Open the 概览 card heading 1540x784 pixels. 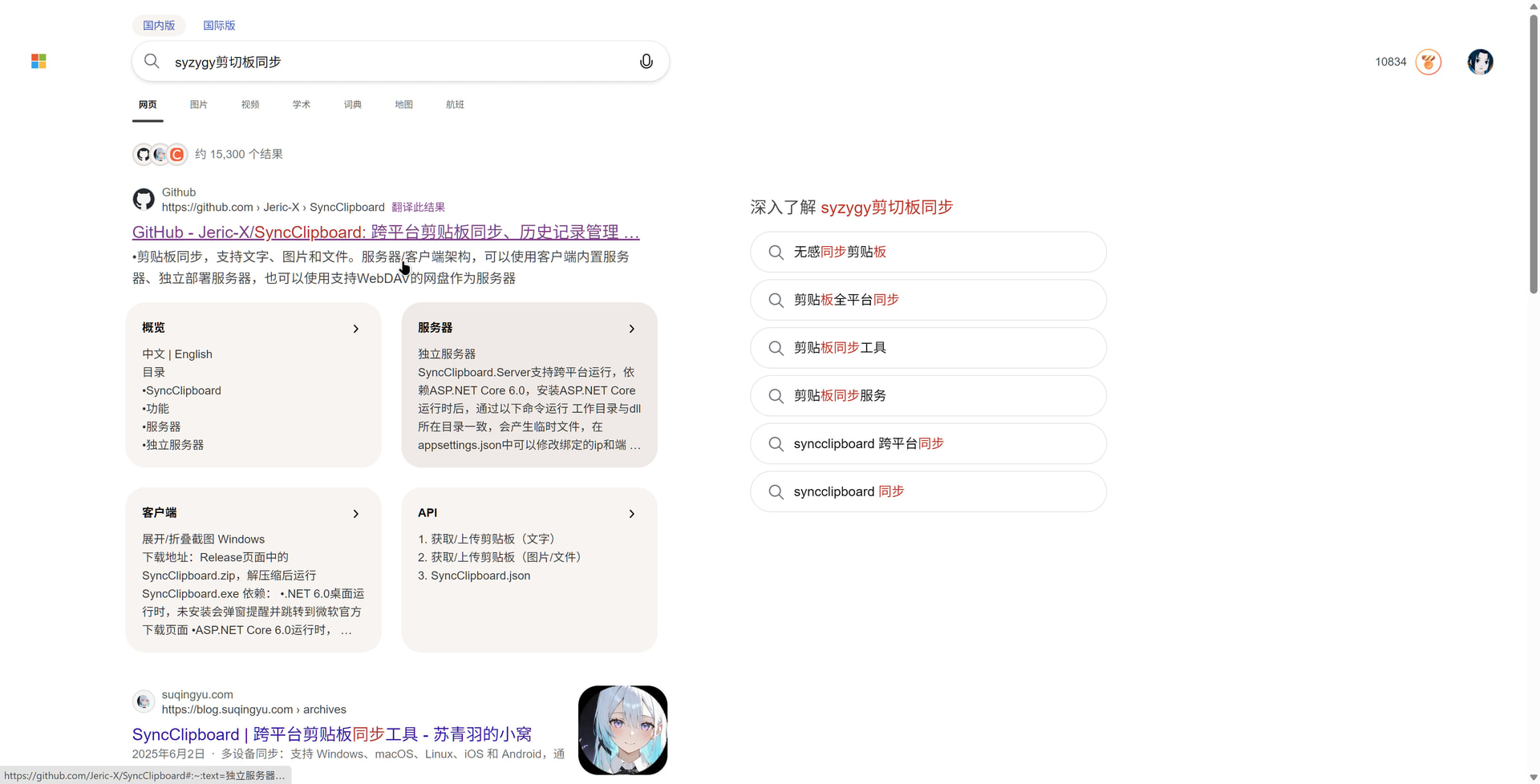(153, 328)
